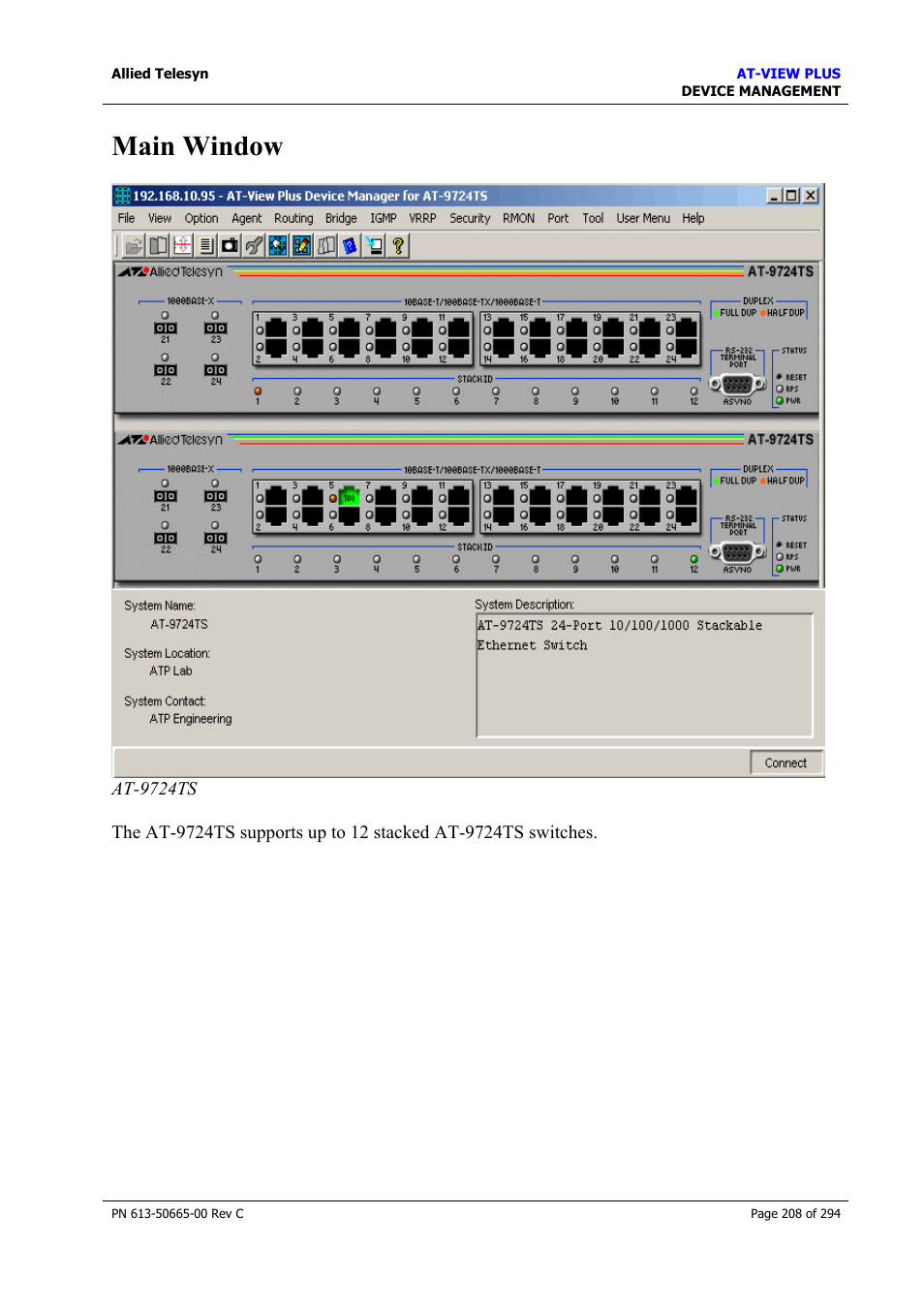The height and width of the screenshot is (1309, 924).
Task: Open the User Menu menu
Action: tap(643, 219)
